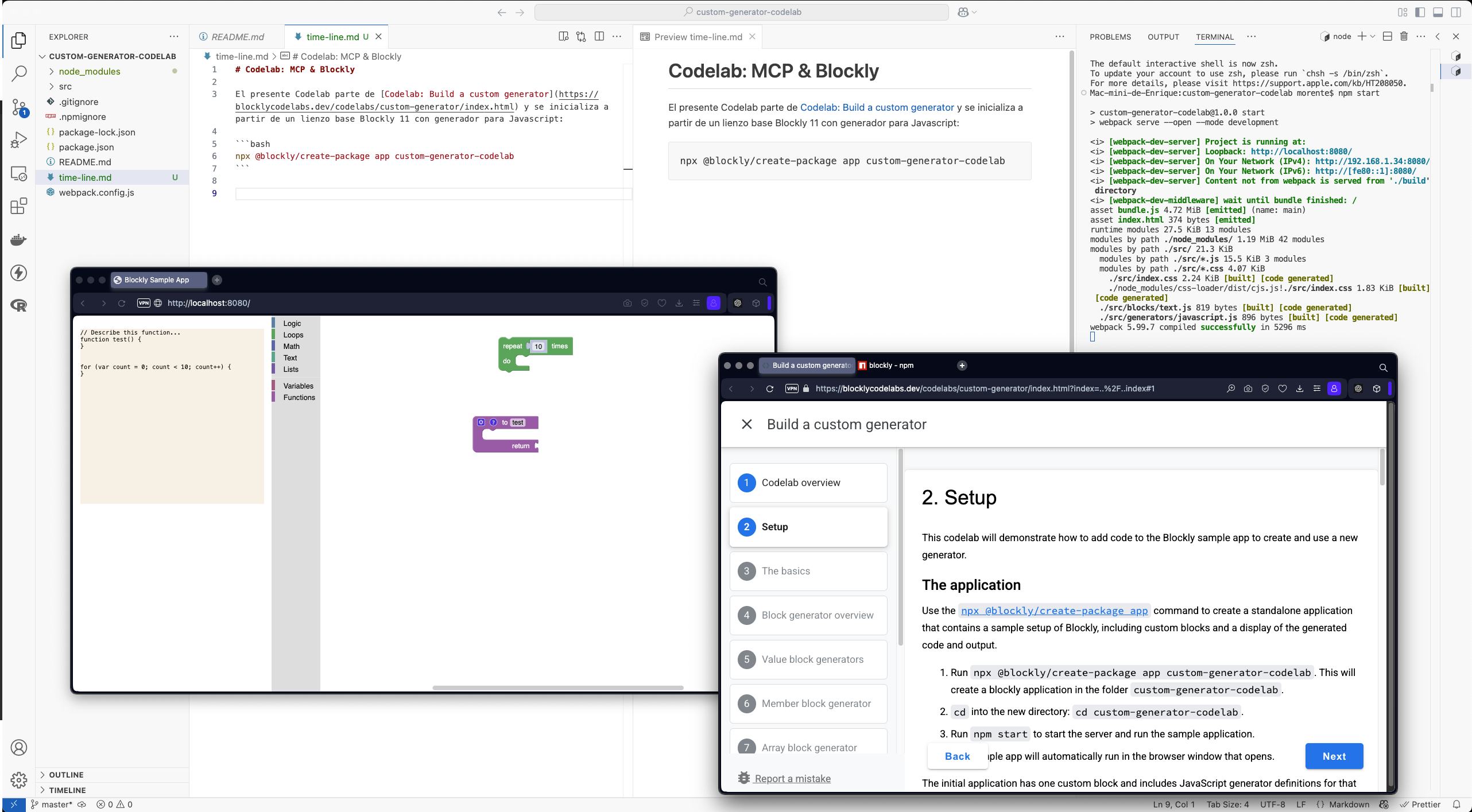
Task: Click the Back button in codelab
Action: point(957,756)
